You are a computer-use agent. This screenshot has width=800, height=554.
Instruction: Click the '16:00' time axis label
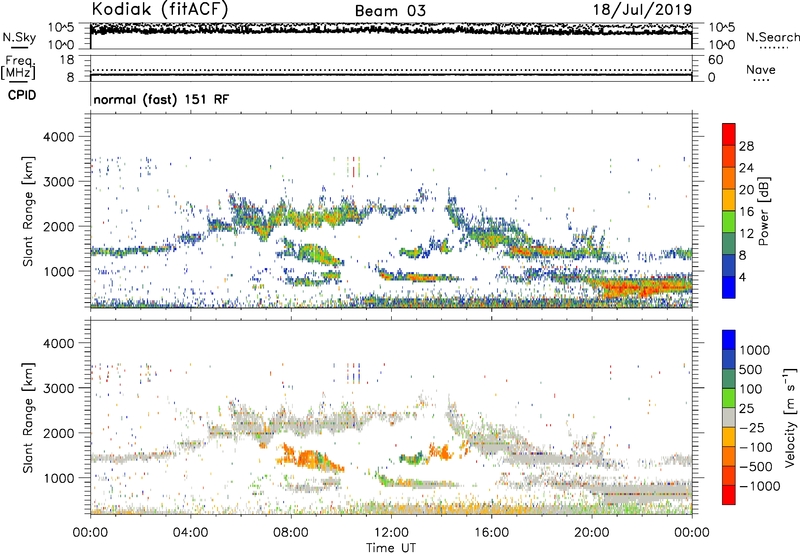point(491,533)
